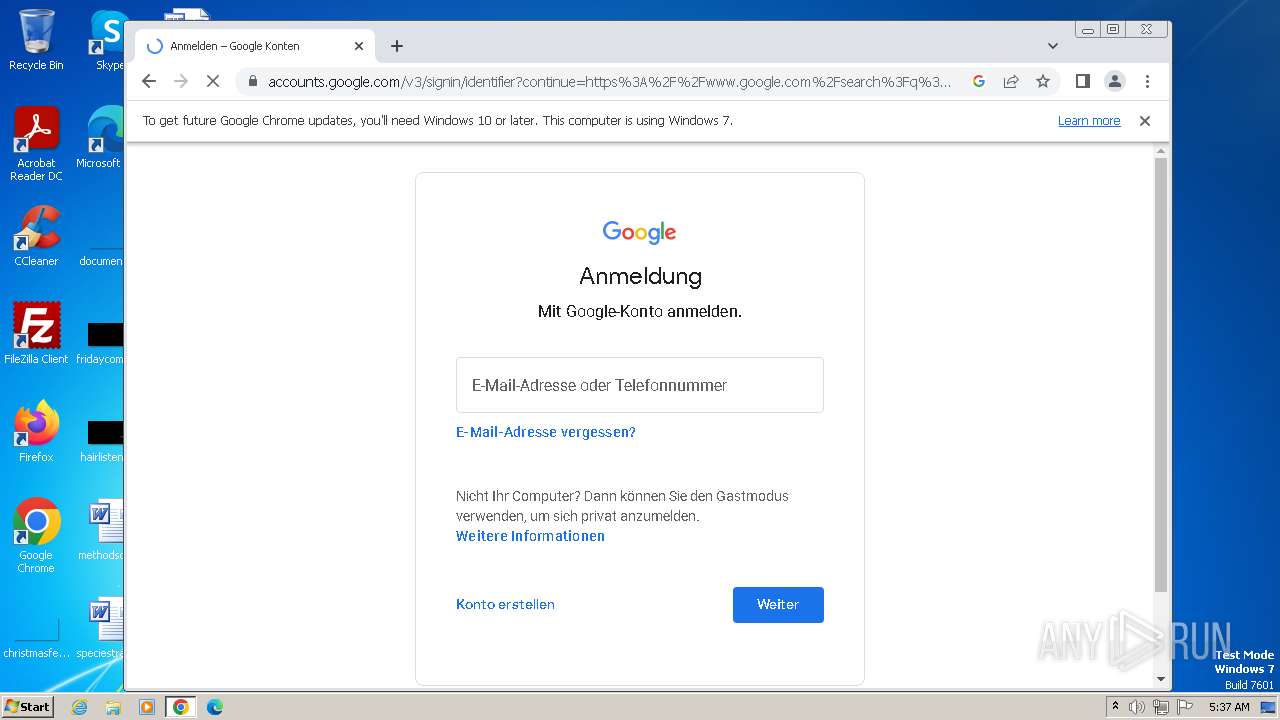Click E-Mail-Adresse vergessen? link
This screenshot has width=1280, height=720.
[546, 432]
